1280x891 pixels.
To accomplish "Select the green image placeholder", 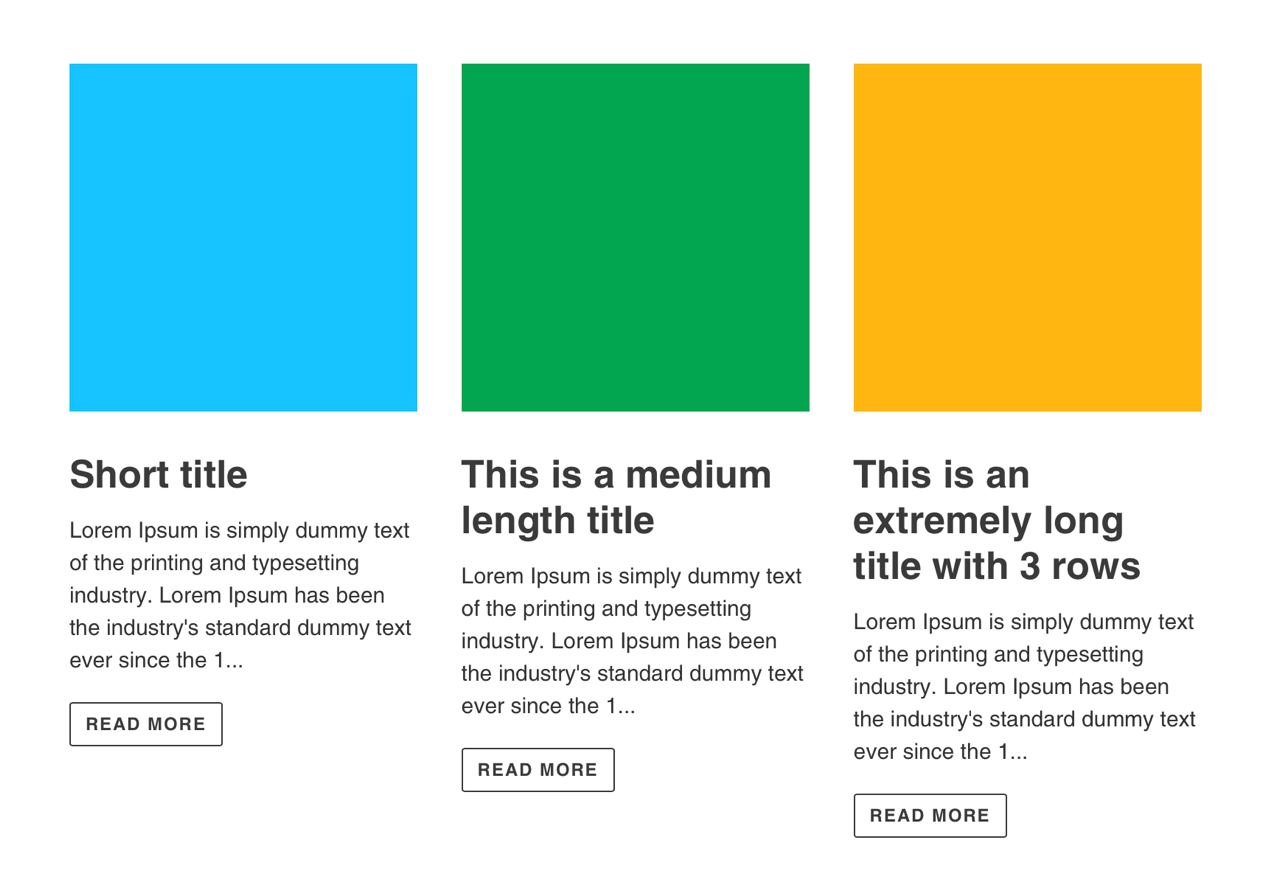I will click(x=635, y=237).
